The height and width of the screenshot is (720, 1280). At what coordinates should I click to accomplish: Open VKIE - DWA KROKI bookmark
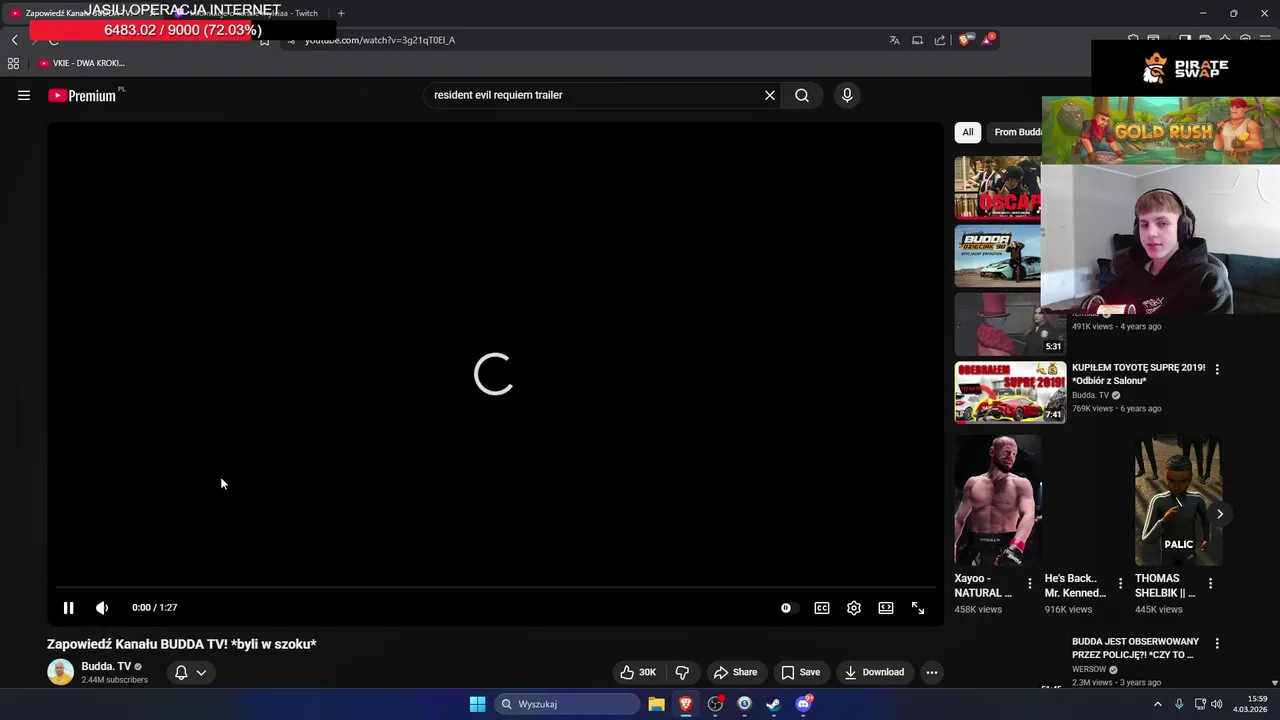point(82,63)
